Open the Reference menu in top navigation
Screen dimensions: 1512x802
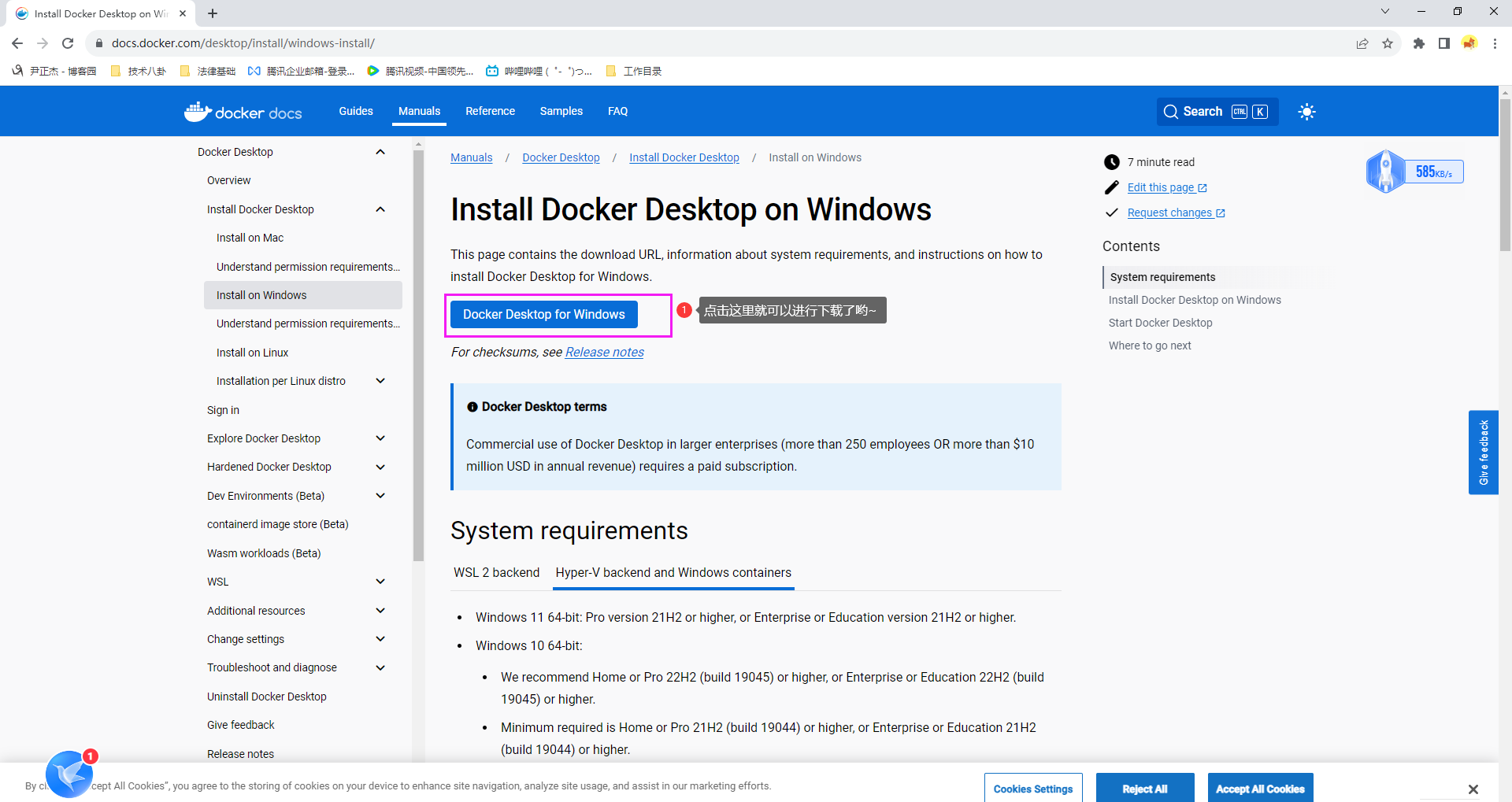[x=490, y=112]
